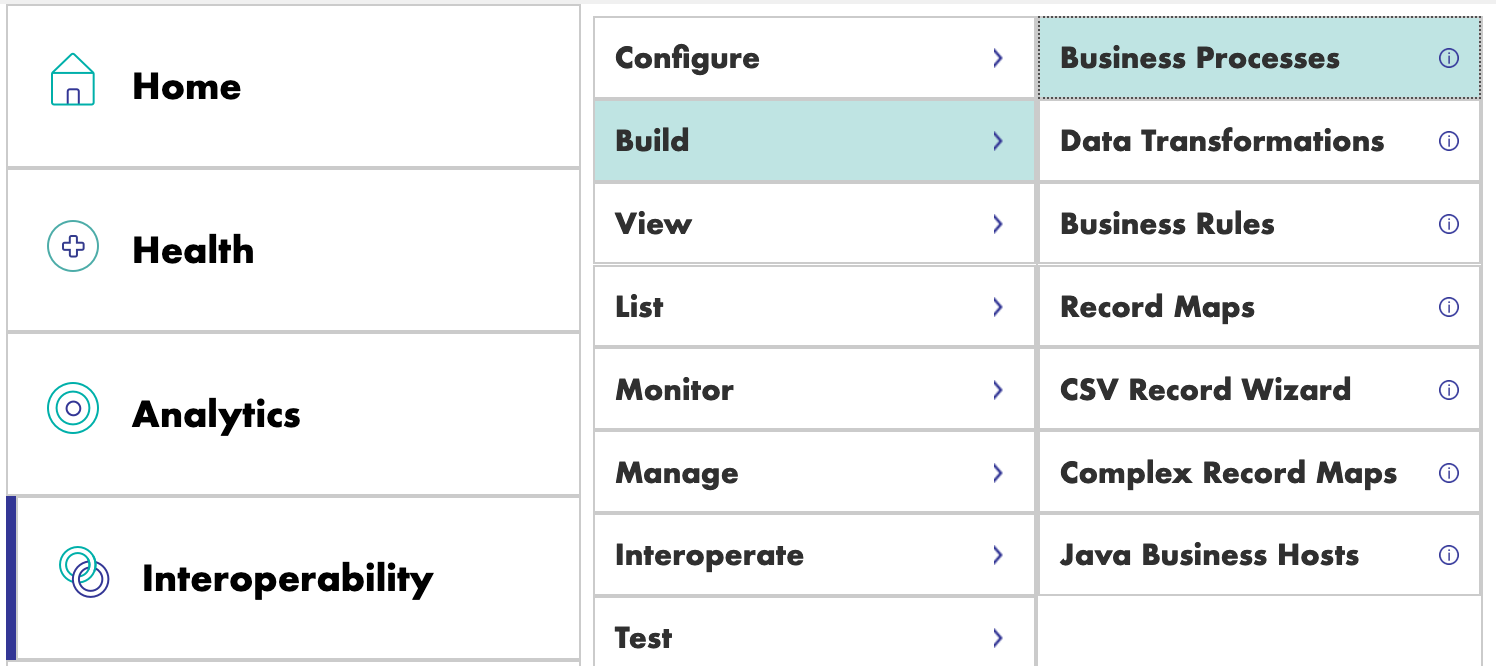Open info icon for Data Transformations
The image size is (1496, 666).
point(1448,141)
